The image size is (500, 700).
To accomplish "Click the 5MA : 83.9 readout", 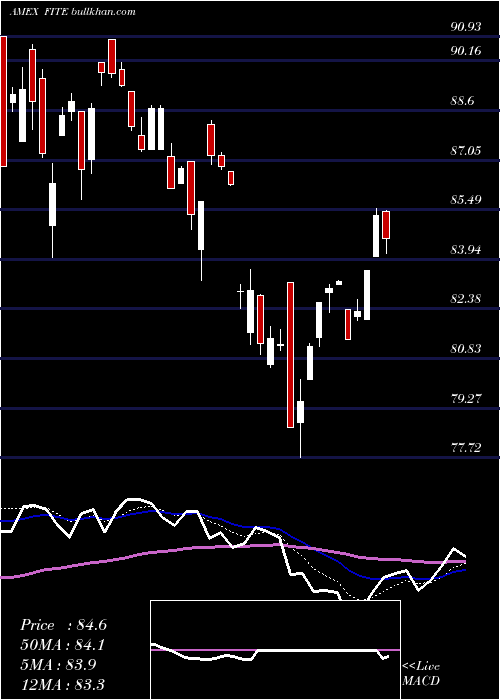I will (x=60, y=664).
